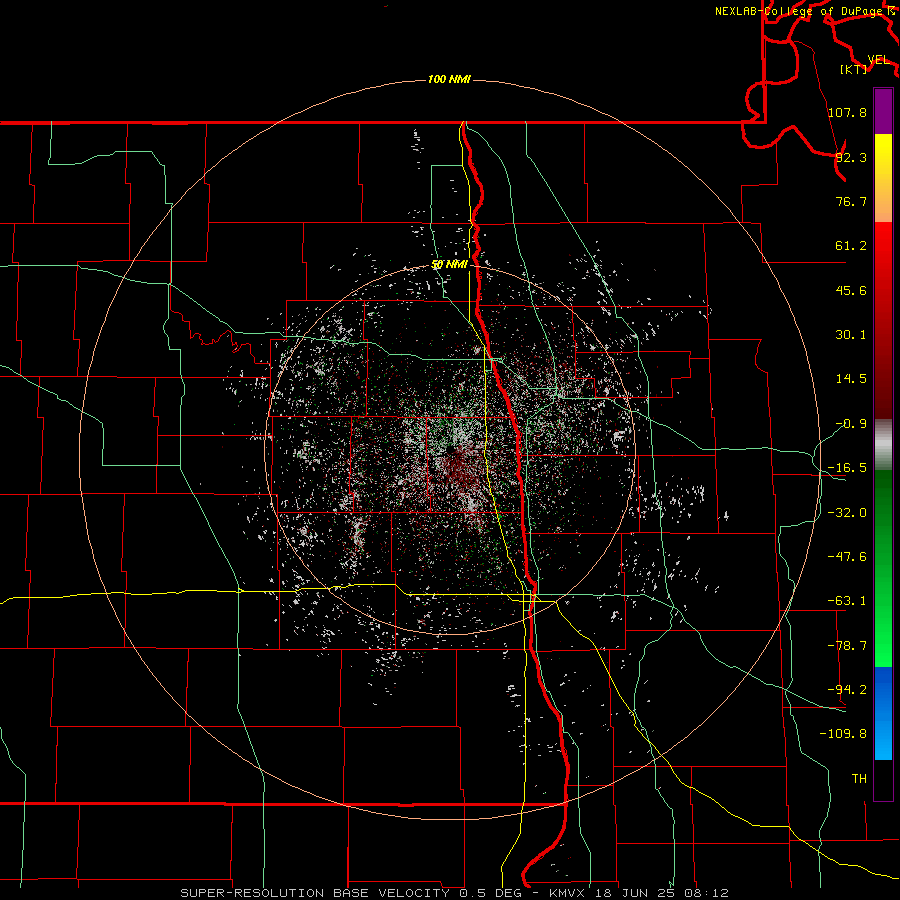Click the [KT] units label
Image resolution: width=900 pixels, height=900 pixels.
[853, 69]
